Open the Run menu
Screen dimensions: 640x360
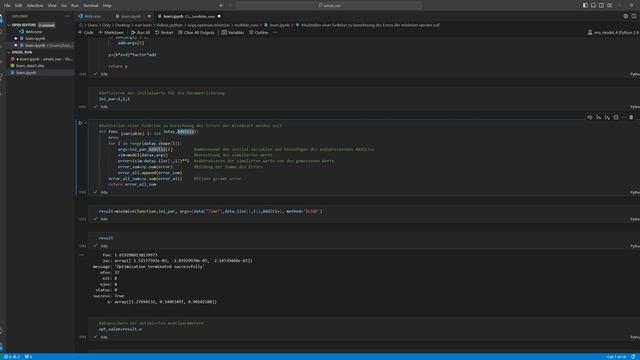(x=75, y=6)
